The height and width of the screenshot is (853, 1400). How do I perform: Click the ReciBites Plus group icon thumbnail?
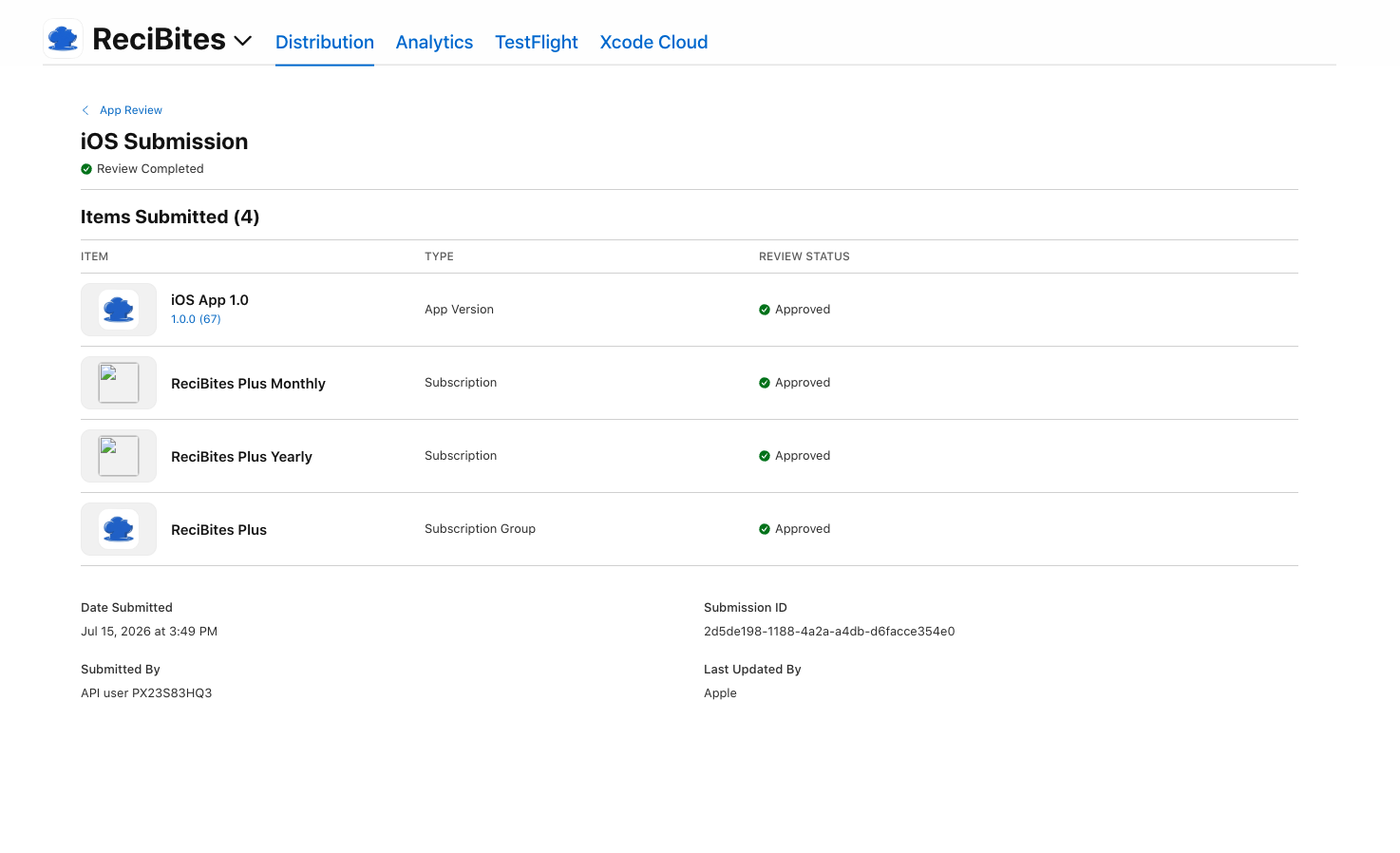click(119, 529)
